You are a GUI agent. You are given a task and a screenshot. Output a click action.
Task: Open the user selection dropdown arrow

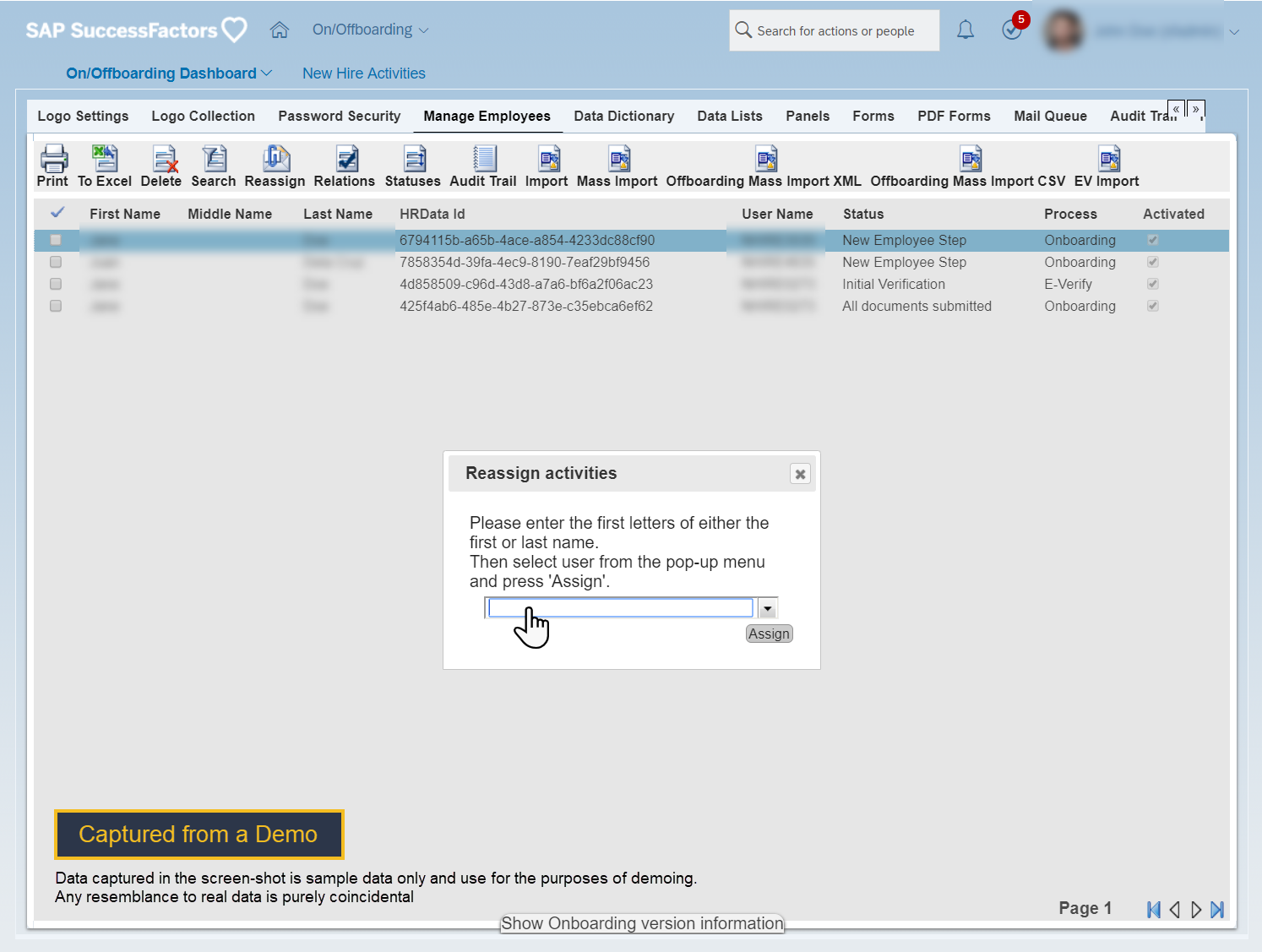(x=767, y=608)
